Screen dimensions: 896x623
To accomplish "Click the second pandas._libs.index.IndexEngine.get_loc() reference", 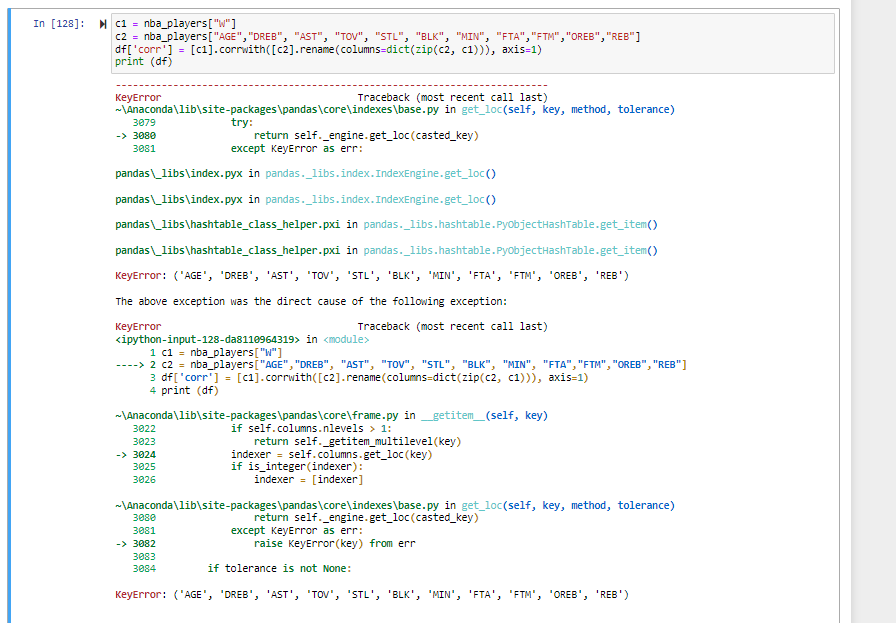I will (x=381, y=199).
